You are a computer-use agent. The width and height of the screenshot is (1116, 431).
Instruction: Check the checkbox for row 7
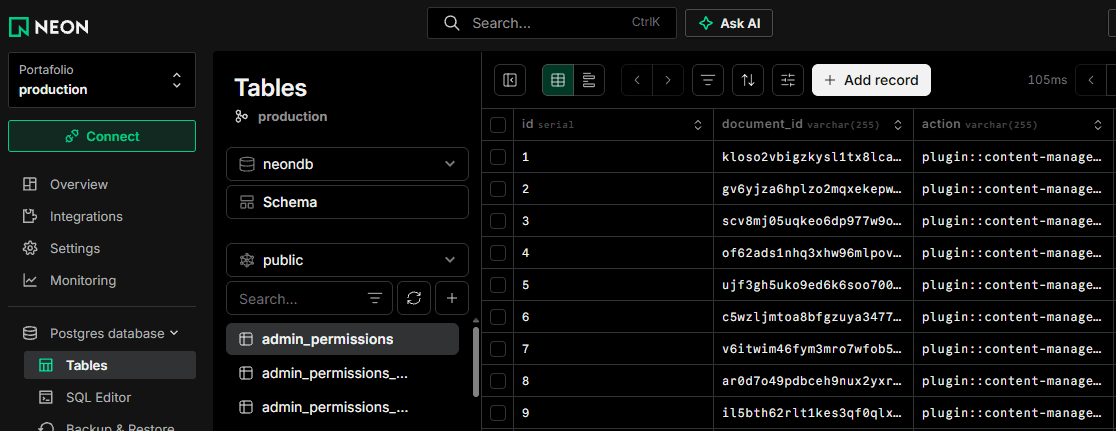pos(498,348)
